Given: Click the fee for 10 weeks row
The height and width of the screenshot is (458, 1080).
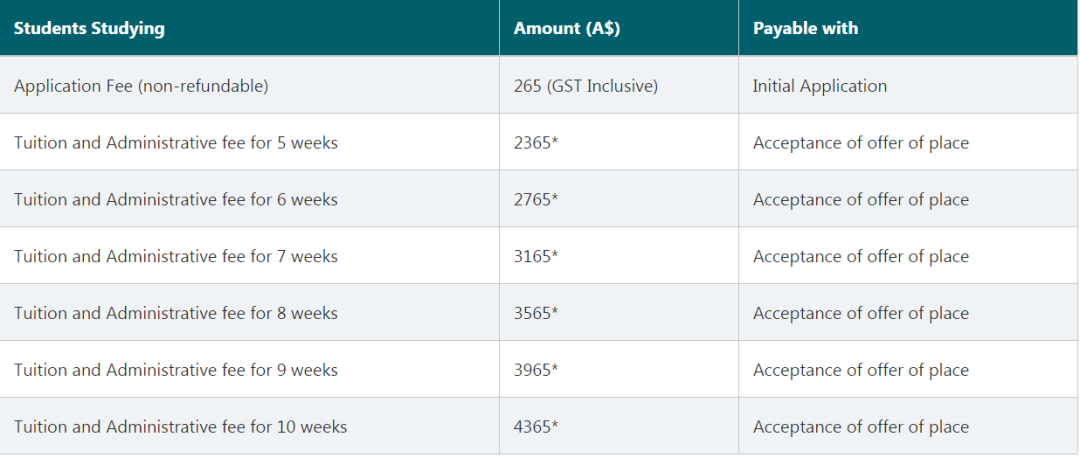Looking at the screenshot, I should coord(540,426).
